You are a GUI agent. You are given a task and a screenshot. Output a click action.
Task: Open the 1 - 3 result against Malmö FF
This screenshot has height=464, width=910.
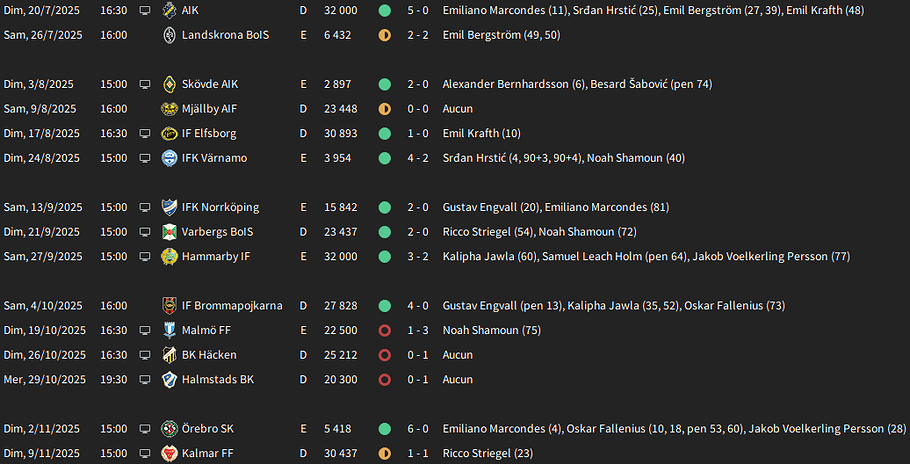(418, 330)
